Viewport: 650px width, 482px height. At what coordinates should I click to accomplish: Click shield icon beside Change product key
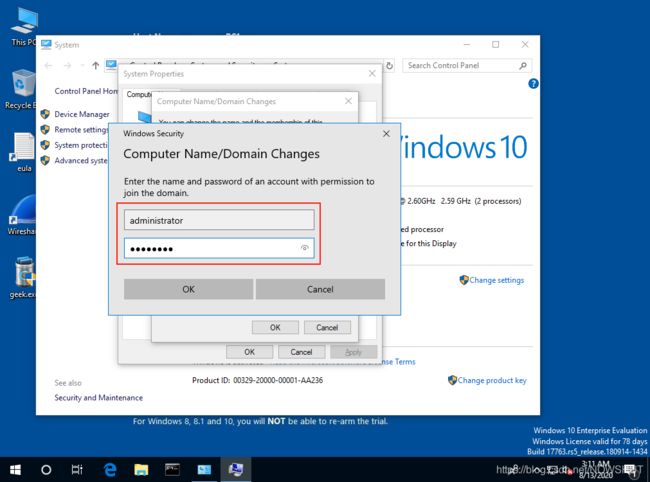coord(452,380)
